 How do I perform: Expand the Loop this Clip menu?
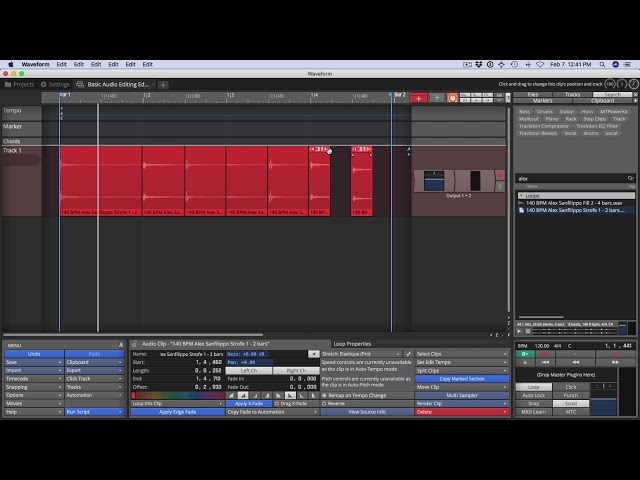[x=178, y=403]
